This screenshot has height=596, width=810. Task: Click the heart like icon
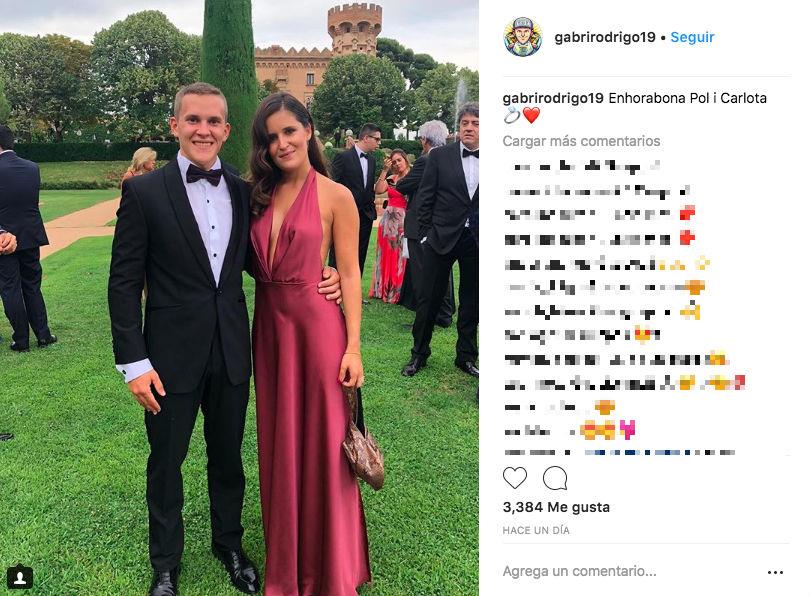click(x=515, y=478)
